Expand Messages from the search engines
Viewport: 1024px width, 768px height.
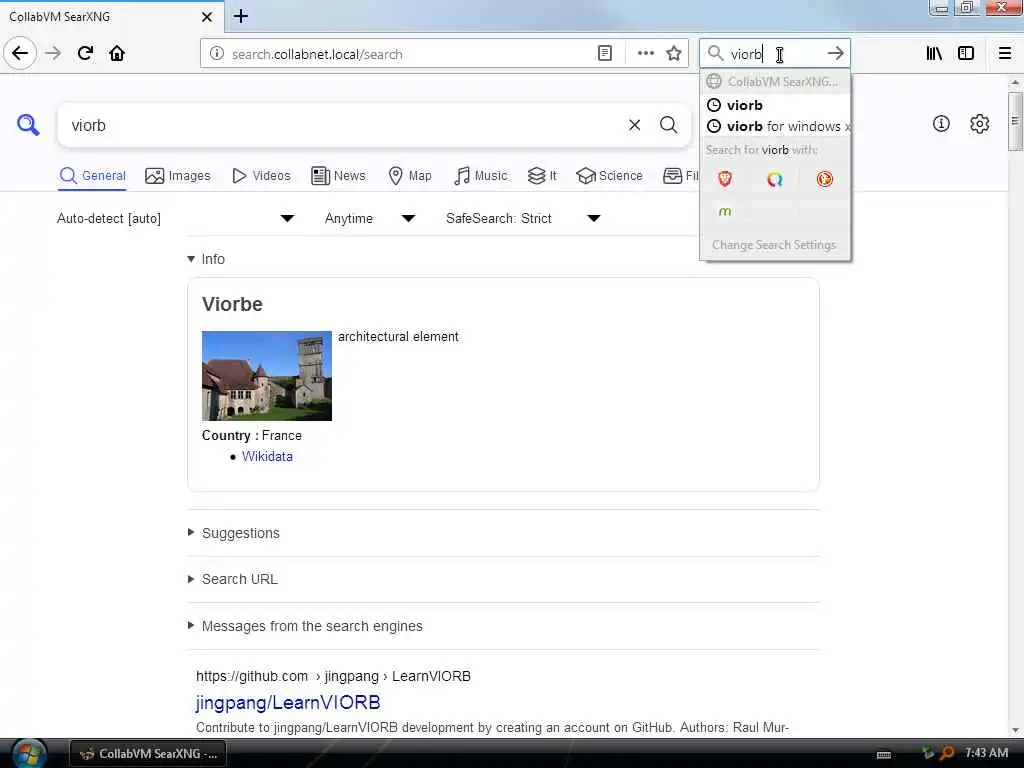[x=305, y=626]
